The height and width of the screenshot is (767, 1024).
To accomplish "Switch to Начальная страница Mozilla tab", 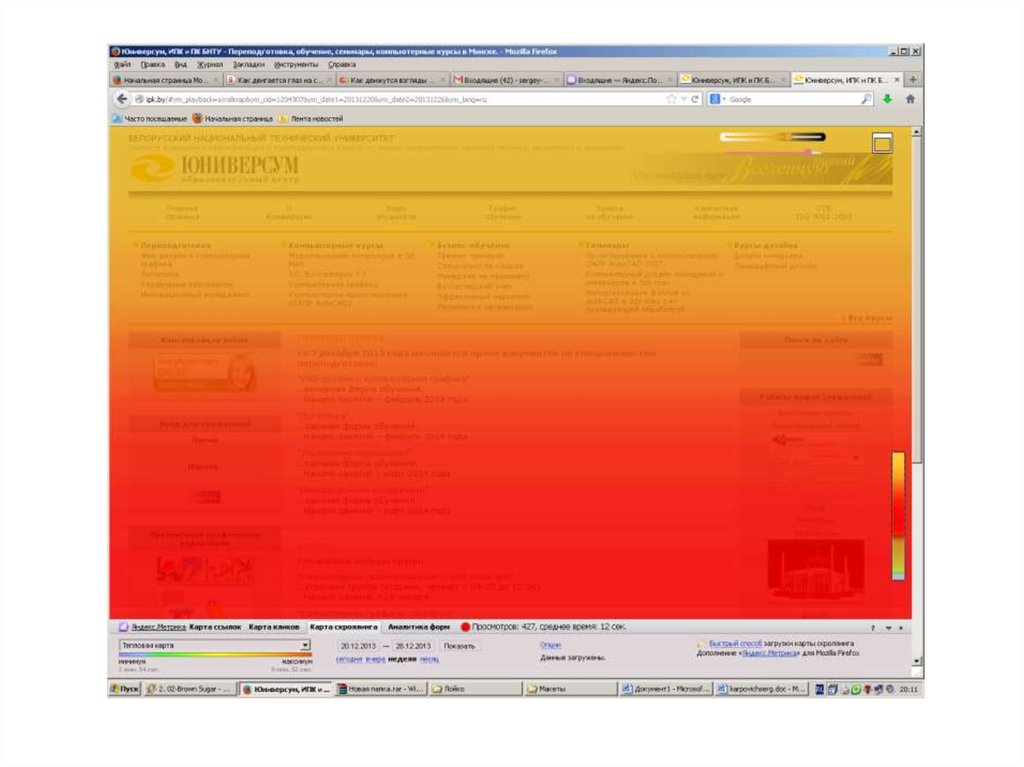I will [167, 80].
